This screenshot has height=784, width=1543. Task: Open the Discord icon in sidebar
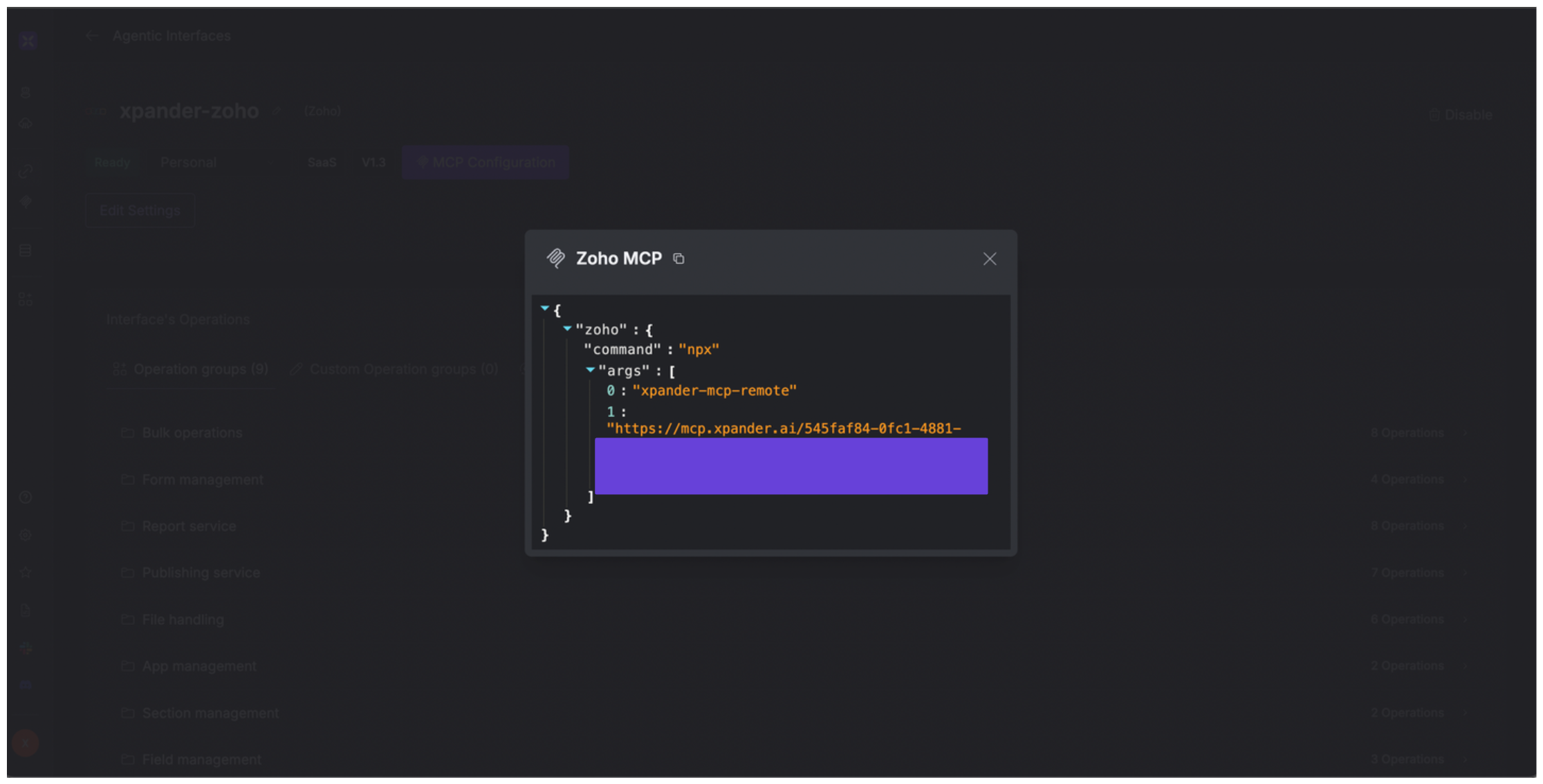[x=26, y=685]
